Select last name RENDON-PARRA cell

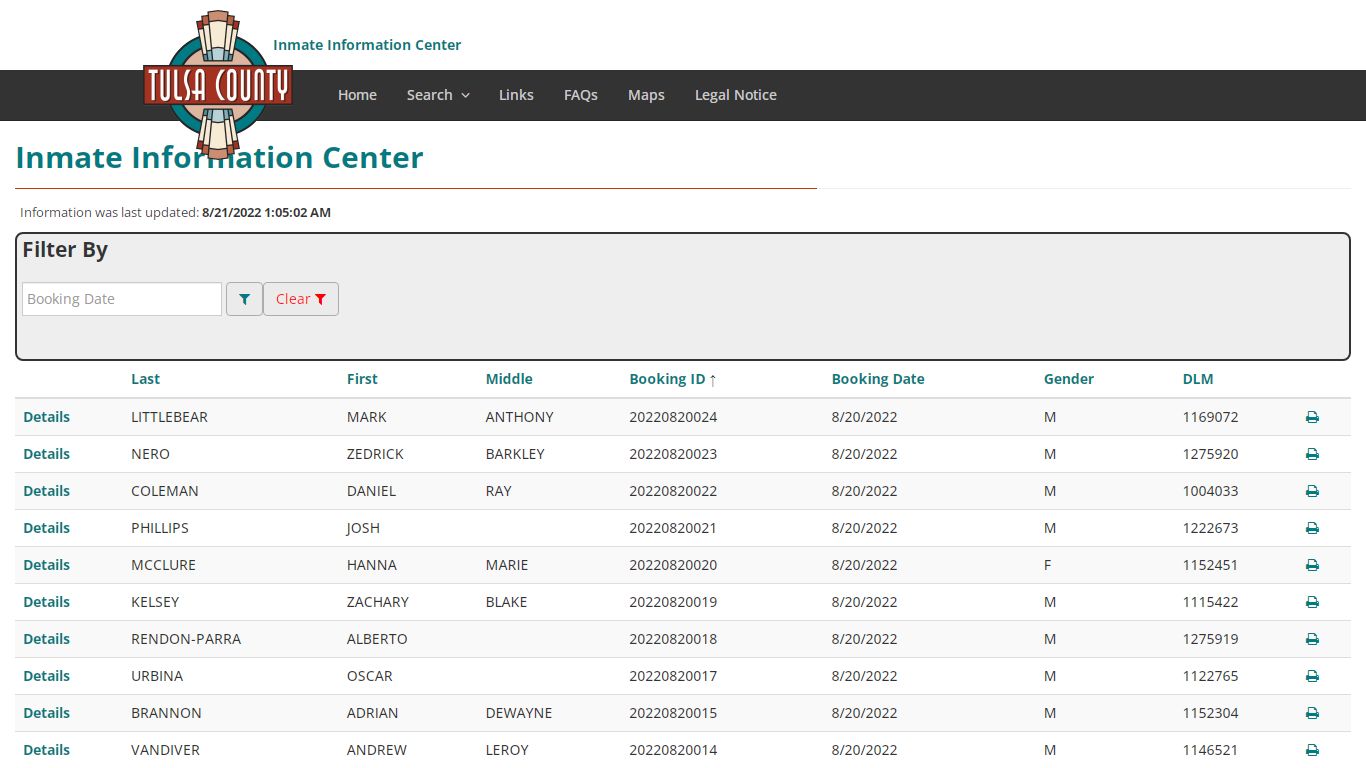pyautogui.click(x=186, y=639)
